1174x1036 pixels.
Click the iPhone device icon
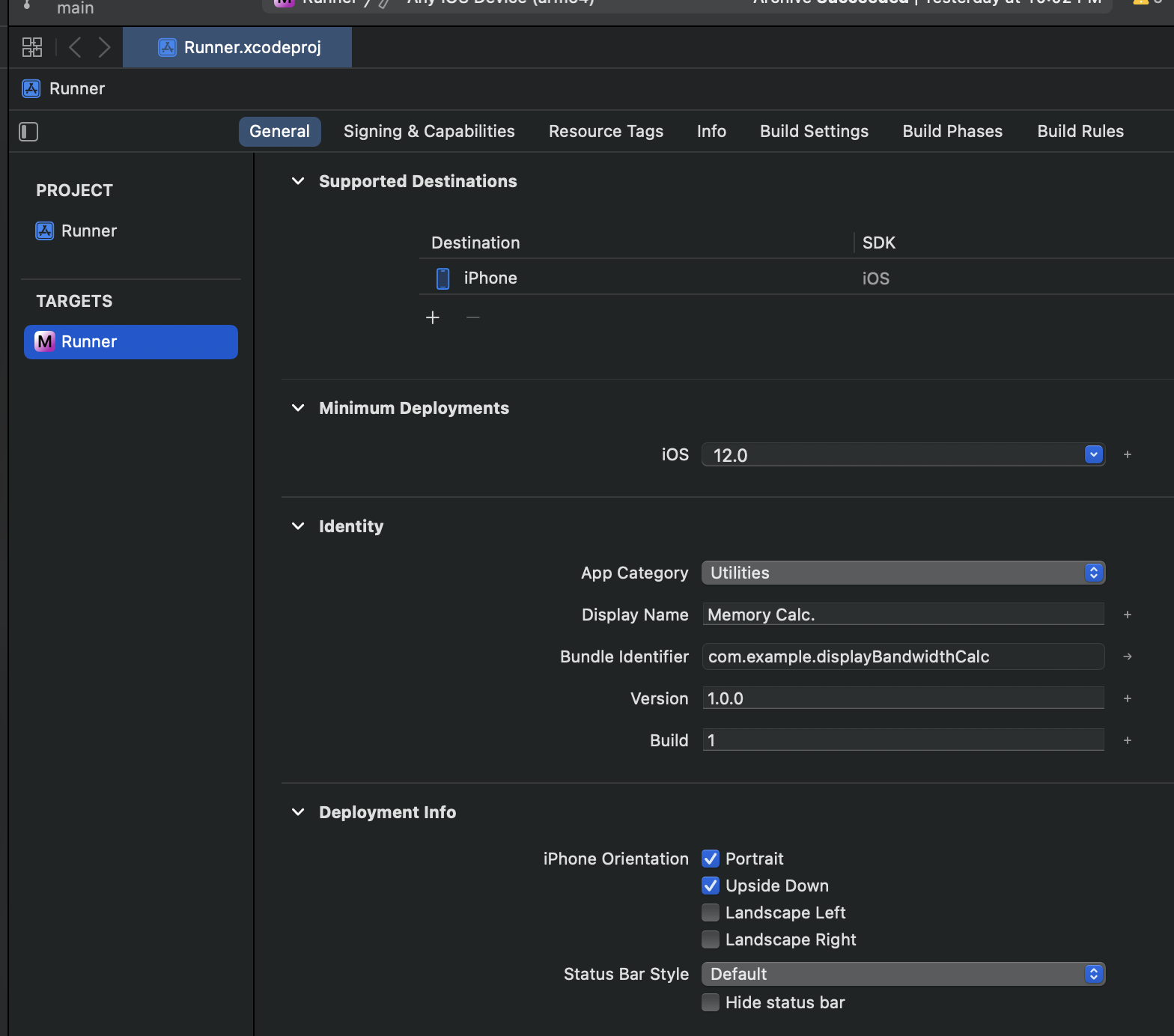click(442, 278)
